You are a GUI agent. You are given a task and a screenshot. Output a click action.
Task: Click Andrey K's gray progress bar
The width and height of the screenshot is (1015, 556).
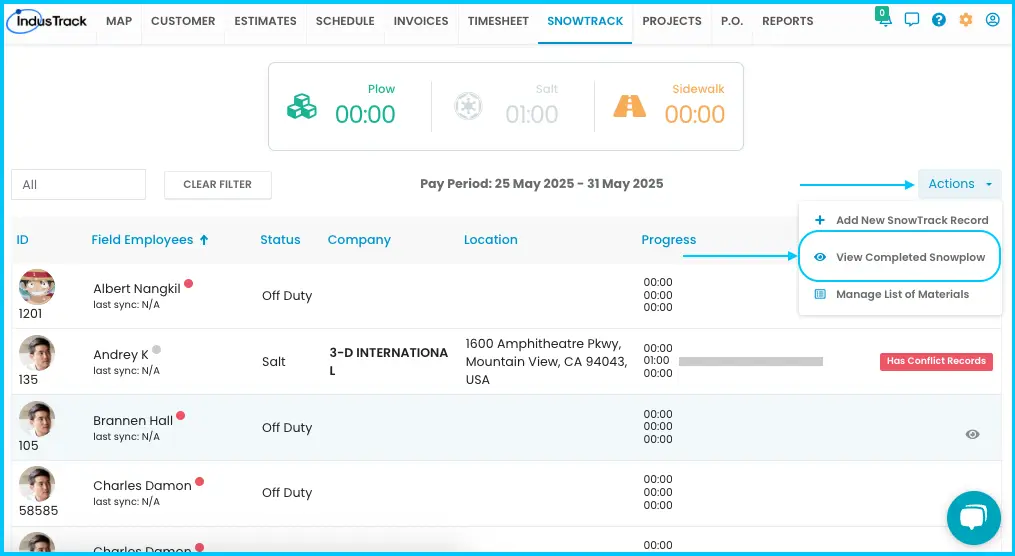(751, 361)
